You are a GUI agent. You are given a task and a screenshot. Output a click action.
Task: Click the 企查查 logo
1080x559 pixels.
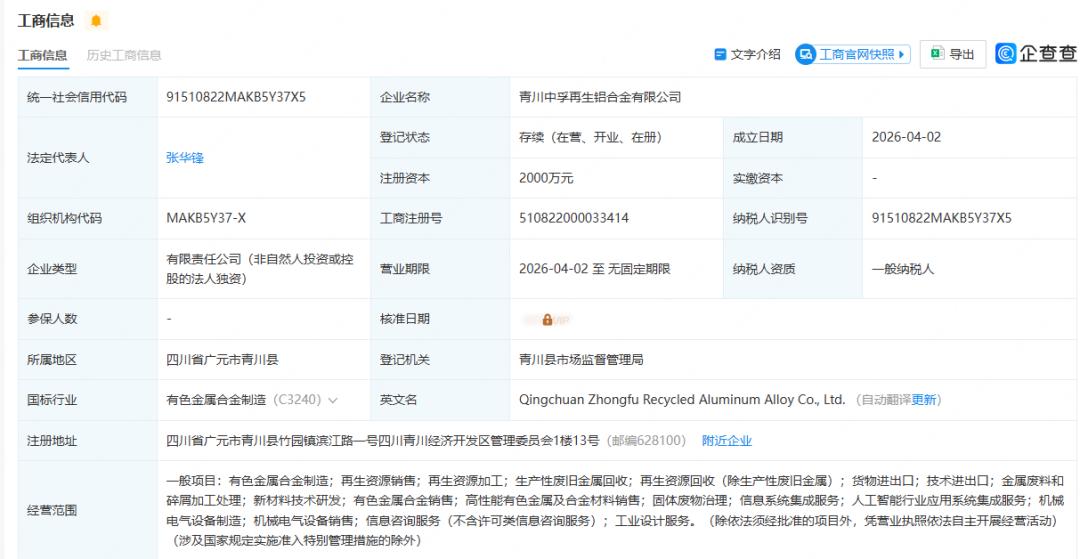click(1036, 54)
